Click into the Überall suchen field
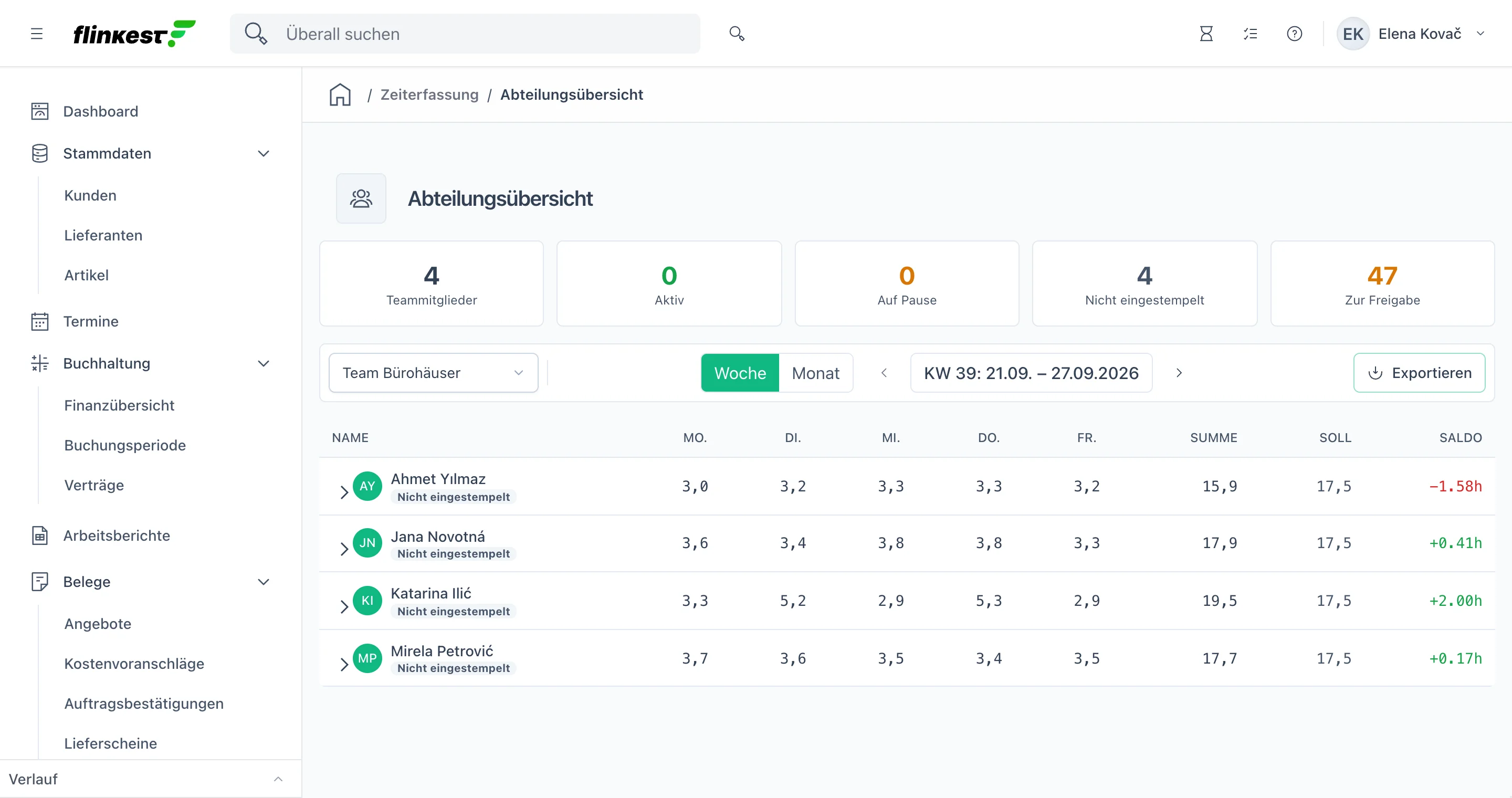 coord(465,34)
